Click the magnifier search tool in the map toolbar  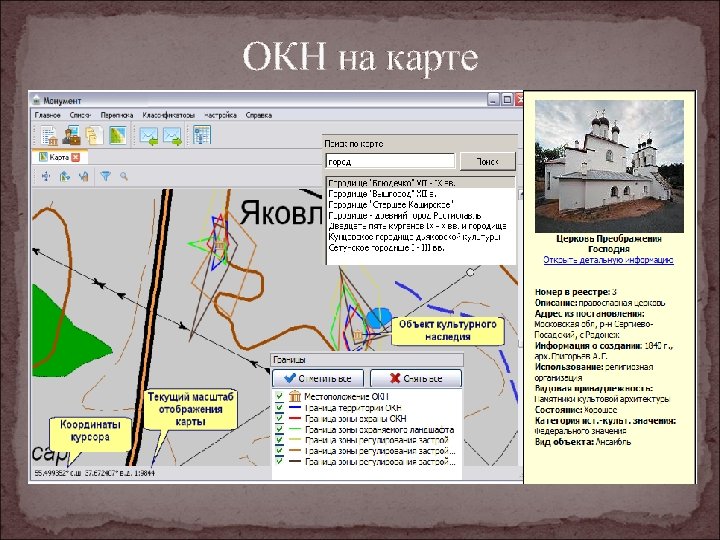coord(124,176)
